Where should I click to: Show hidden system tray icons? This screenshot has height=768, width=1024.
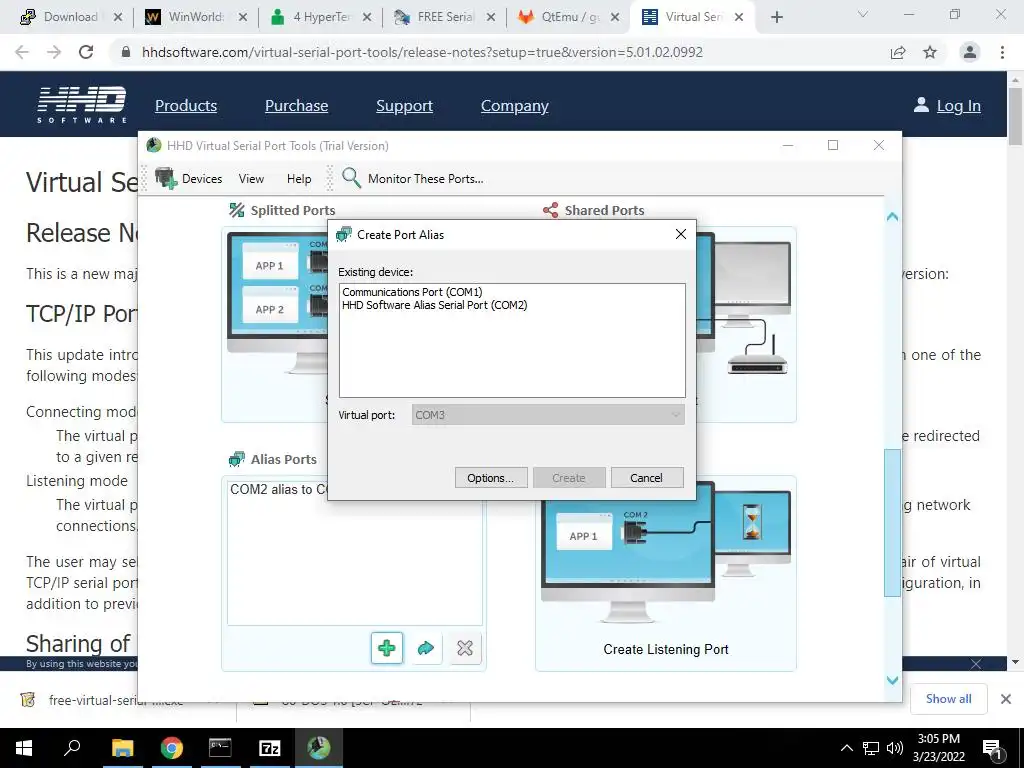tap(846, 748)
